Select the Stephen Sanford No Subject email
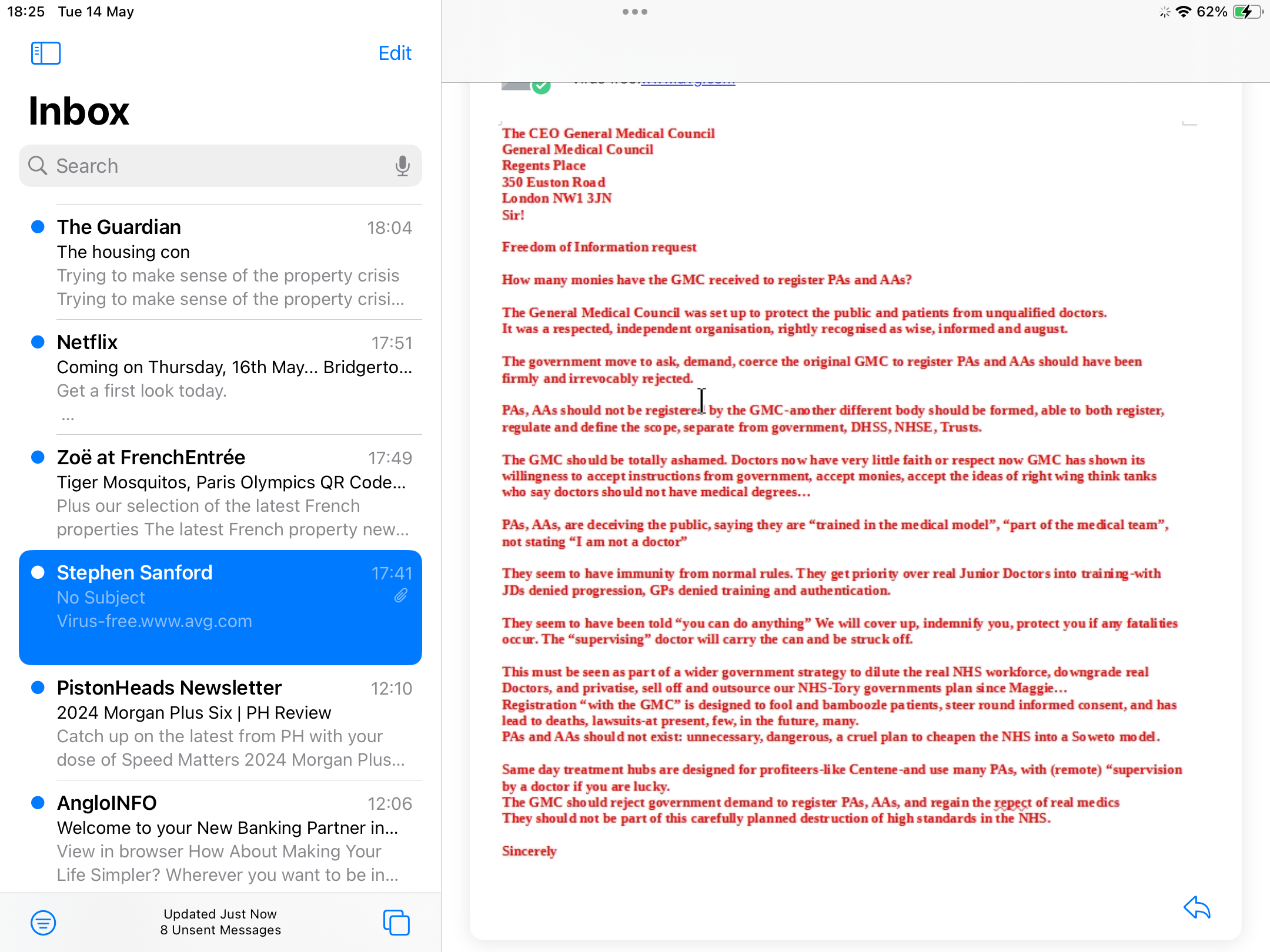Screen dimensions: 1270x952 point(220,608)
